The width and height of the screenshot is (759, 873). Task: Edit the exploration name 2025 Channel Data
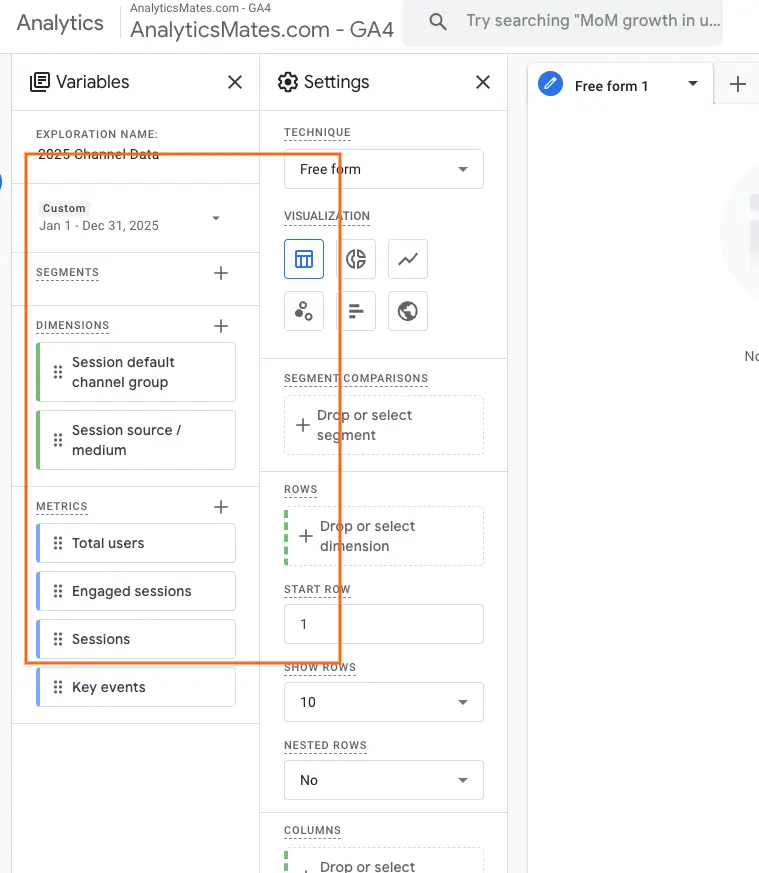point(99,154)
